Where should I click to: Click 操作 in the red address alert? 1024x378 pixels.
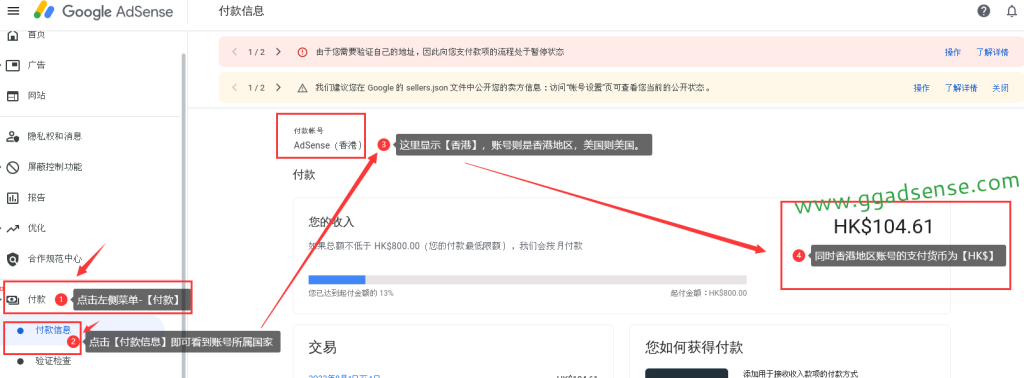[x=953, y=52]
